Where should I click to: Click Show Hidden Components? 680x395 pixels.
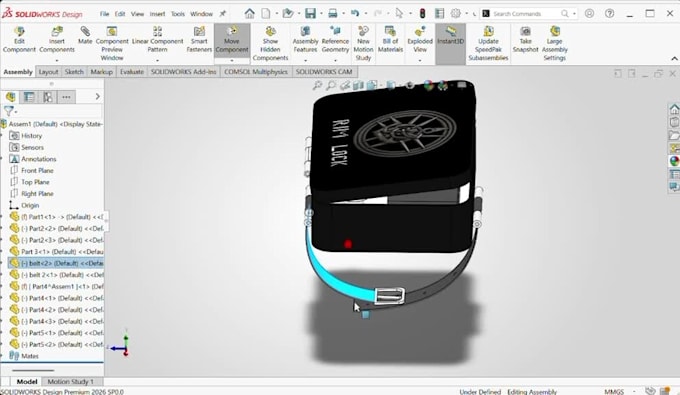[270, 43]
